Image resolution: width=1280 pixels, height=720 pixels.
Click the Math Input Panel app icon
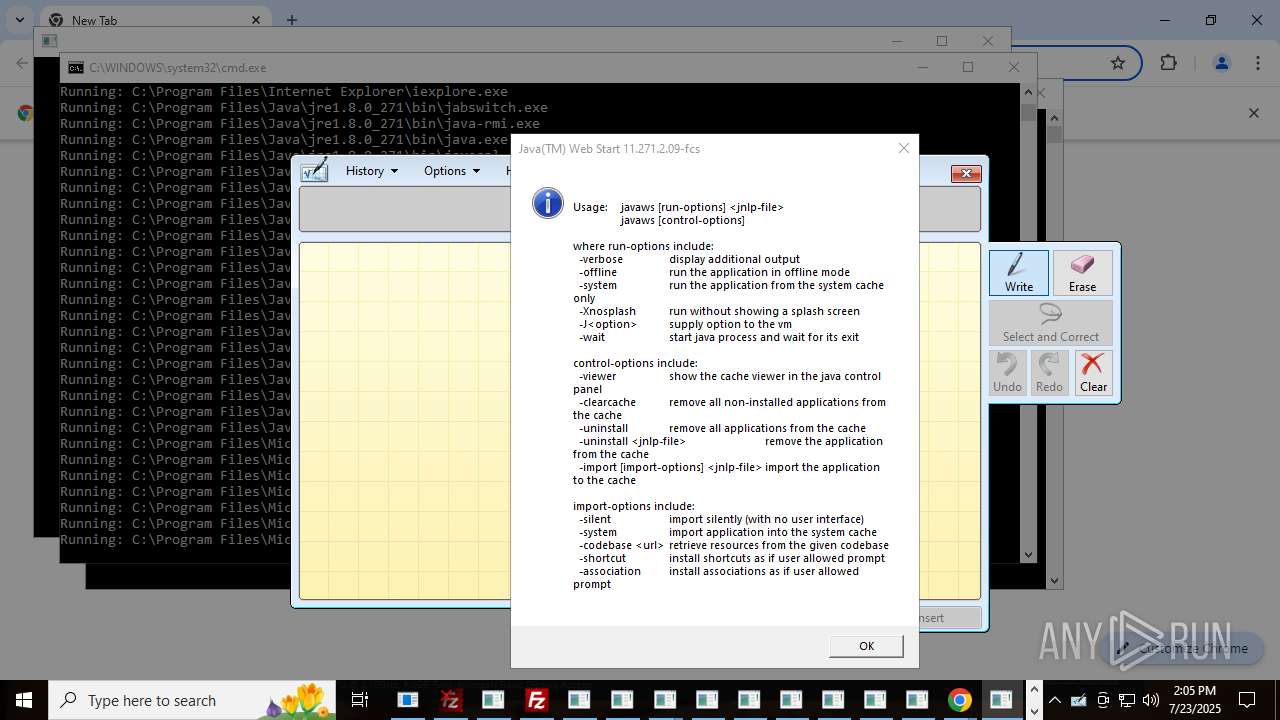coord(314,170)
